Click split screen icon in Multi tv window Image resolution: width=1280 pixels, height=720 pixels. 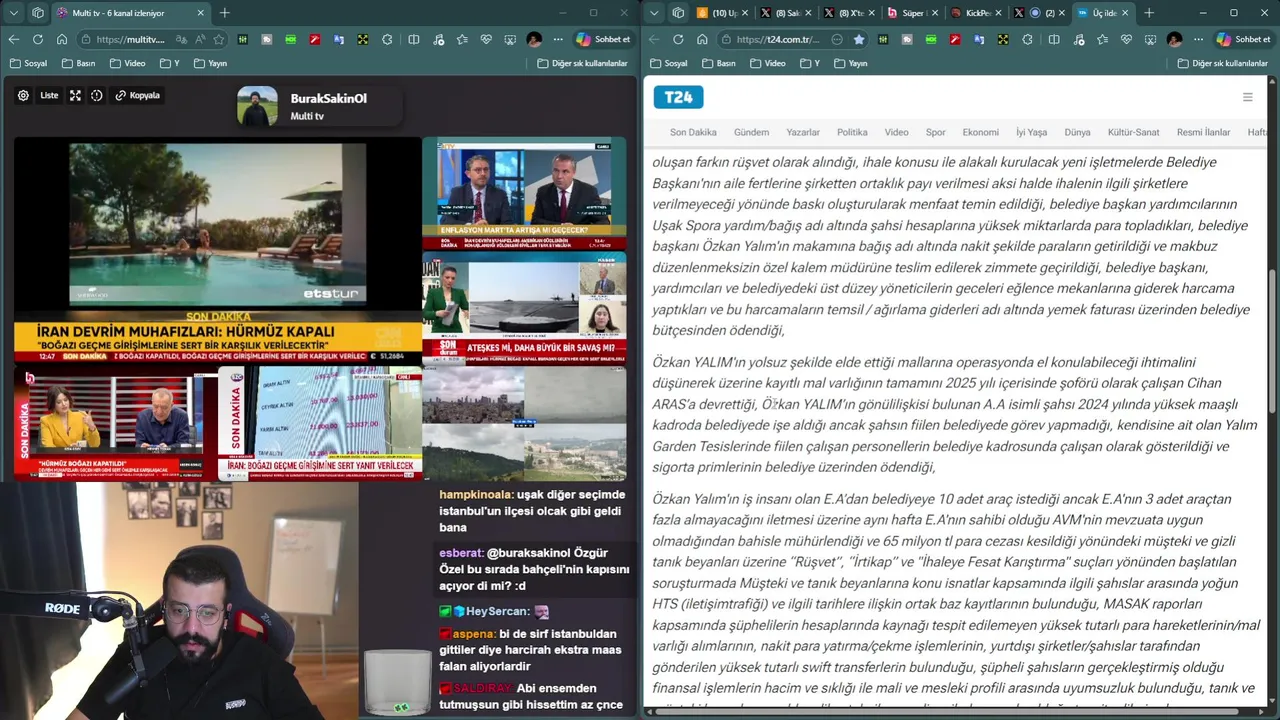414,40
